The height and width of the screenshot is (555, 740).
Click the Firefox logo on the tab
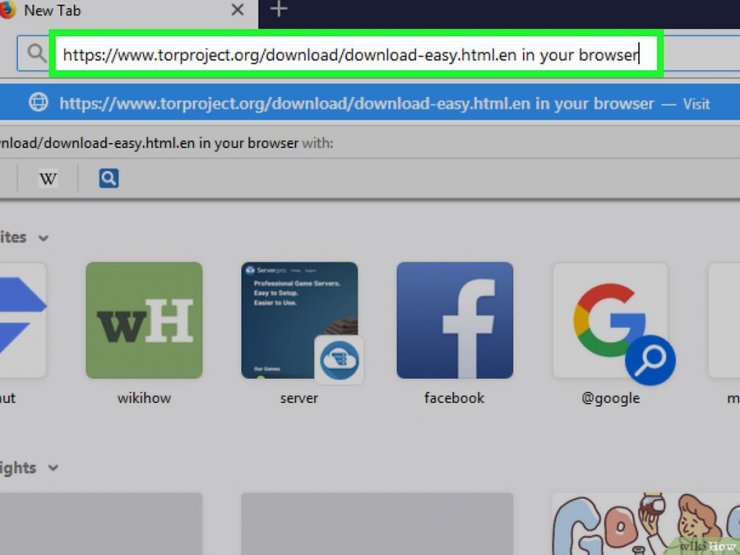point(7,9)
